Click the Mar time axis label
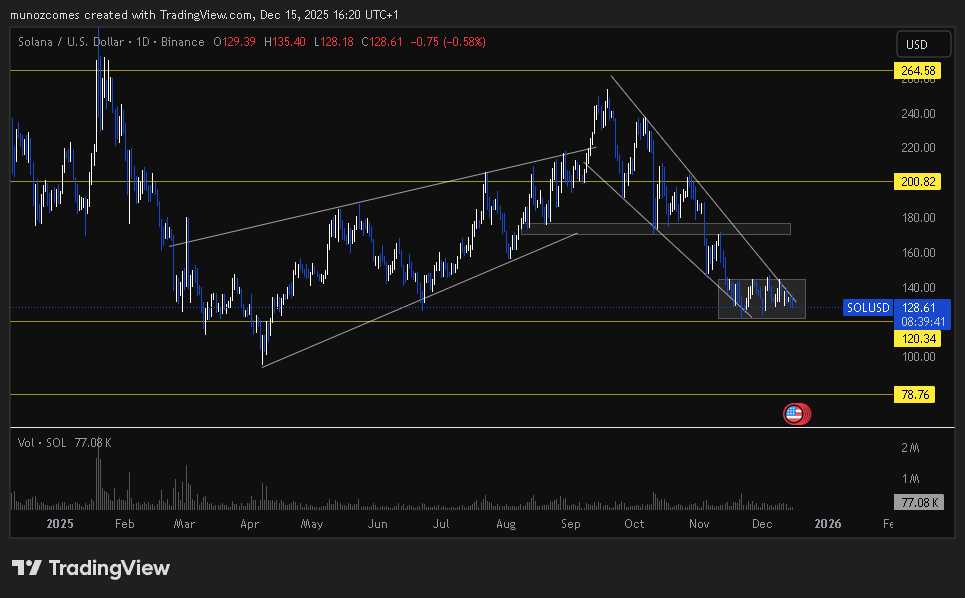 [184, 524]
